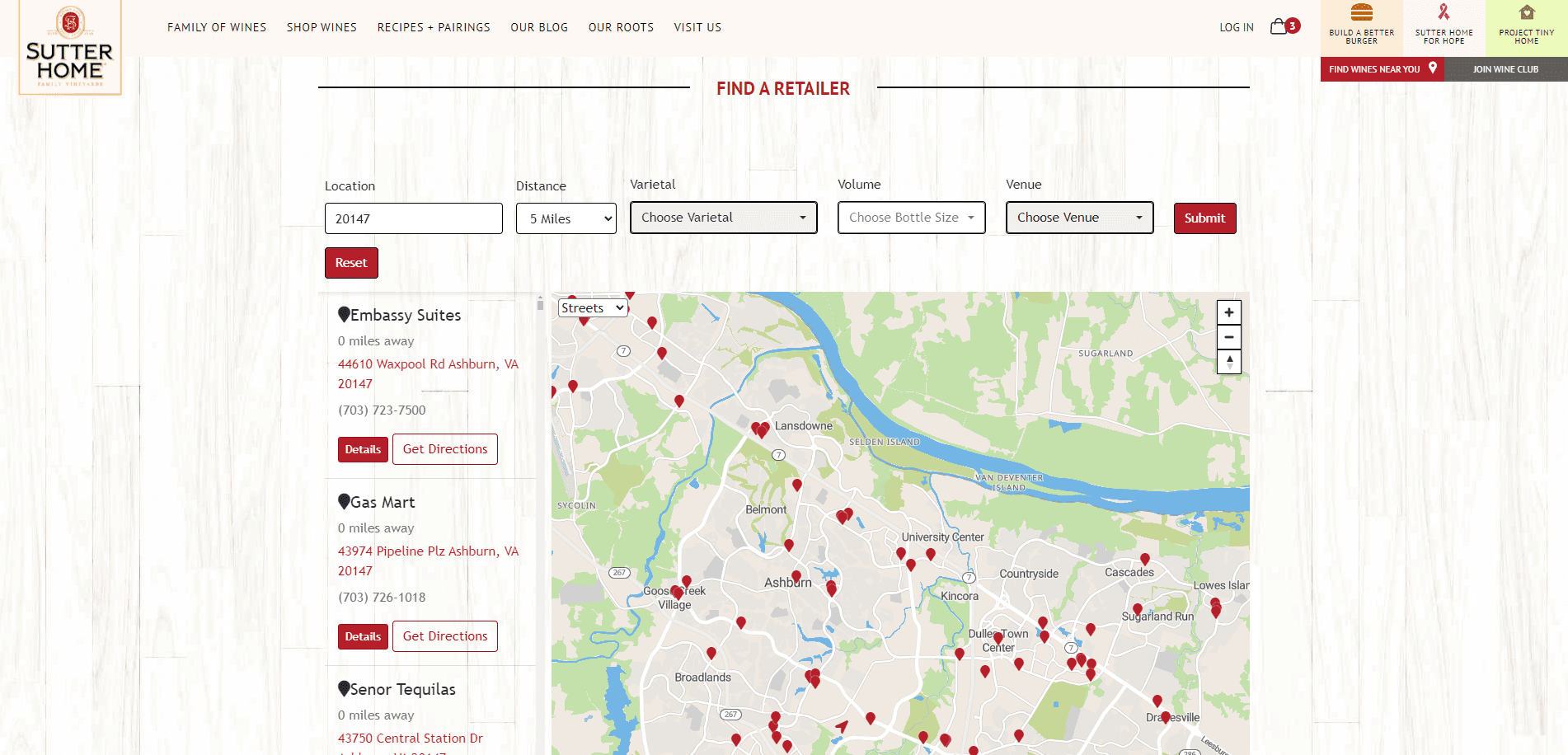Zoom out on the map
The image size is (1568, 755).
1228,336
